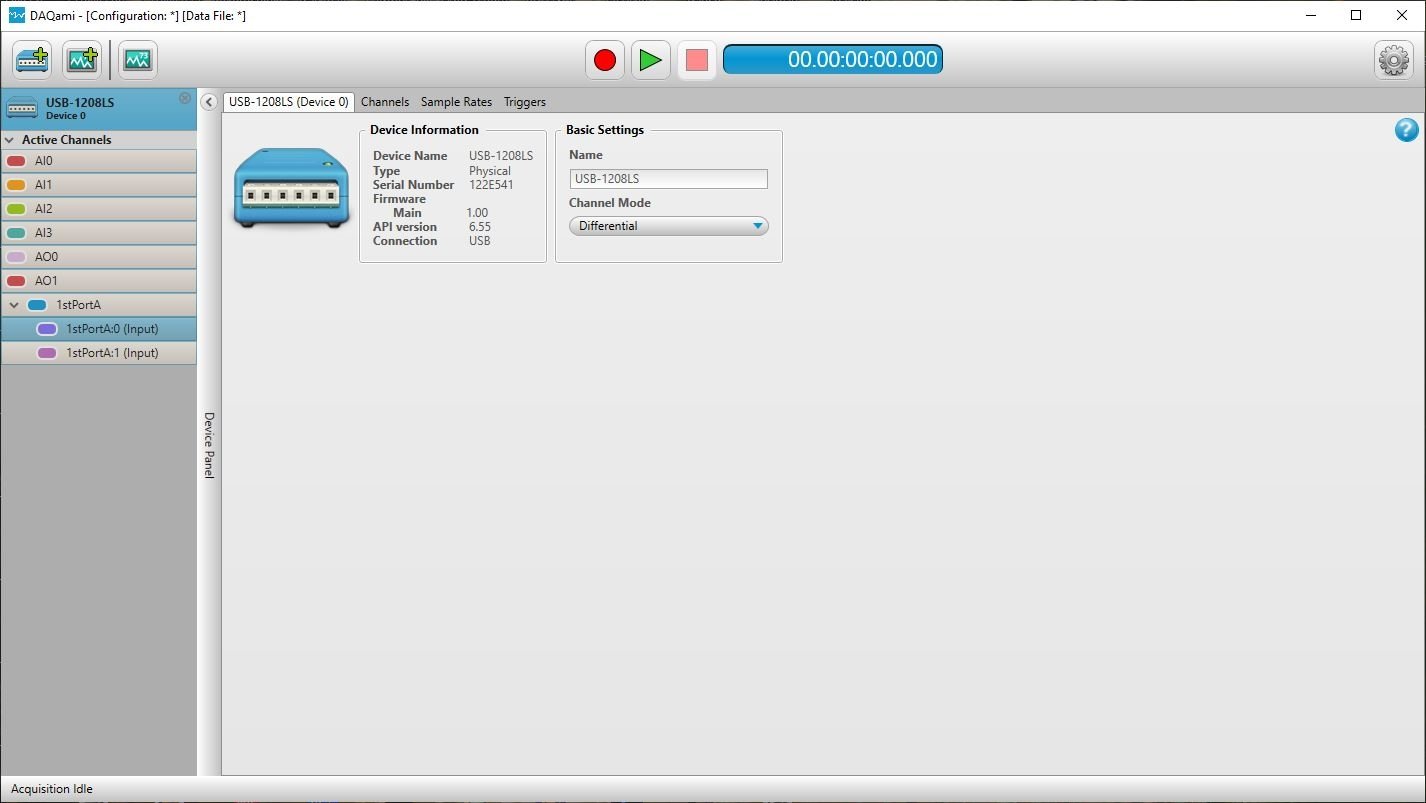
Task: Click the green AI2 color swatch
Action: (x=16, y=209)
